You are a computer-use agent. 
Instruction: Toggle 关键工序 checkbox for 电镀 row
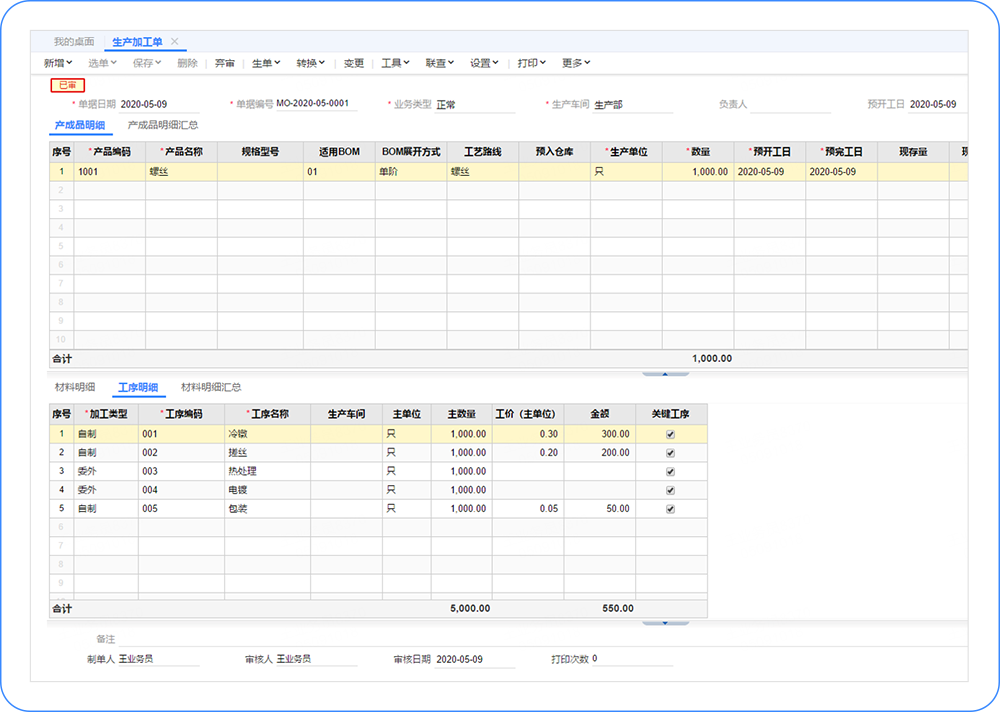670,490
